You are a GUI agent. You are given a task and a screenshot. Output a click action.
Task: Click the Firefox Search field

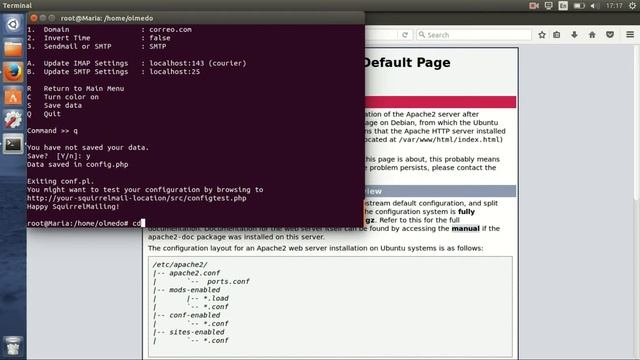(x=474, y=35)
